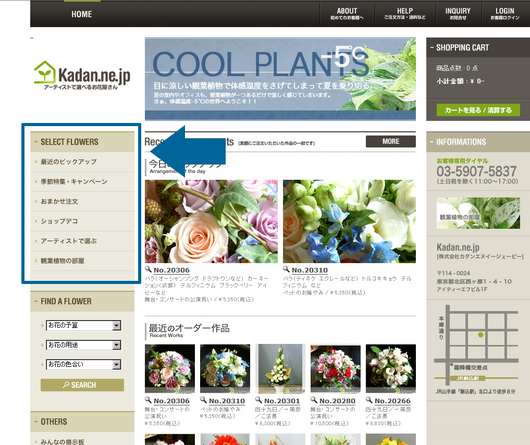The width and height of the screenshot is (530, 445).
Task: Click magnifier icon beside No.20310 large photo
Action: [x=286, y=269]
